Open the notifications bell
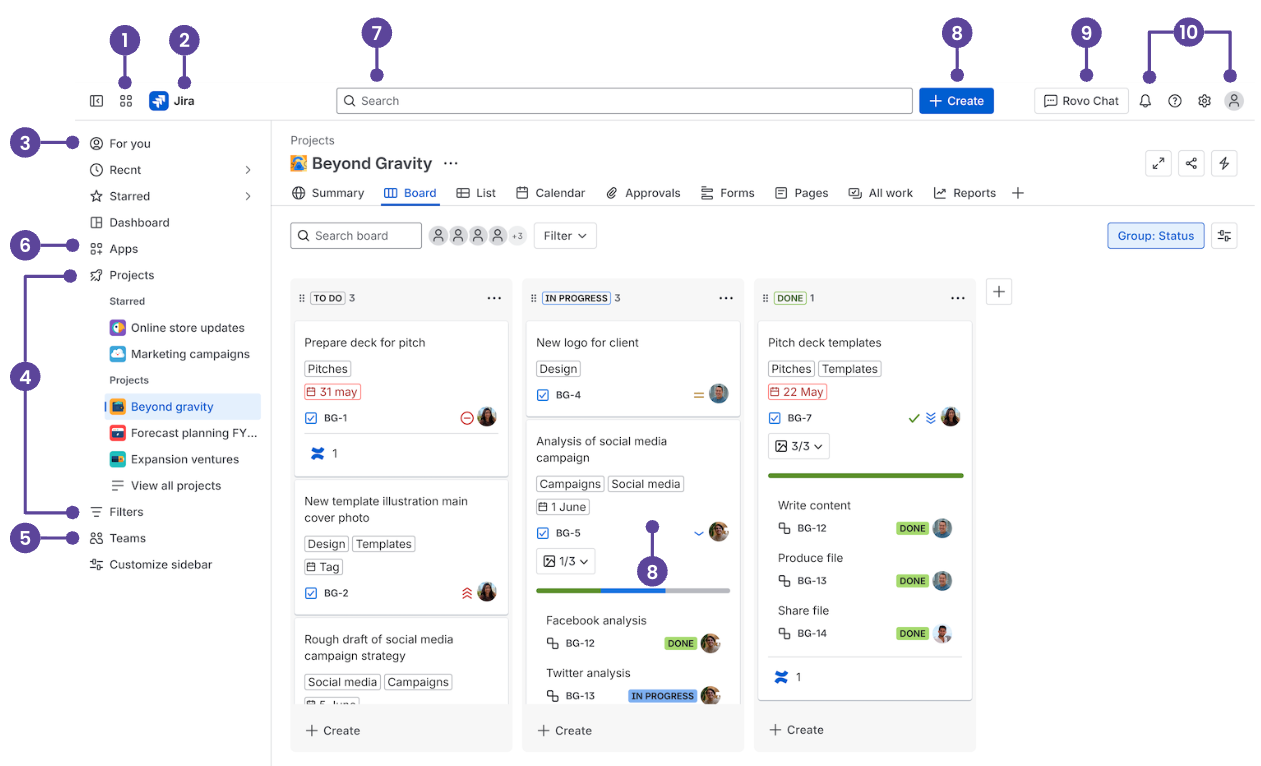1261x766 pixels. point(1145,101)
